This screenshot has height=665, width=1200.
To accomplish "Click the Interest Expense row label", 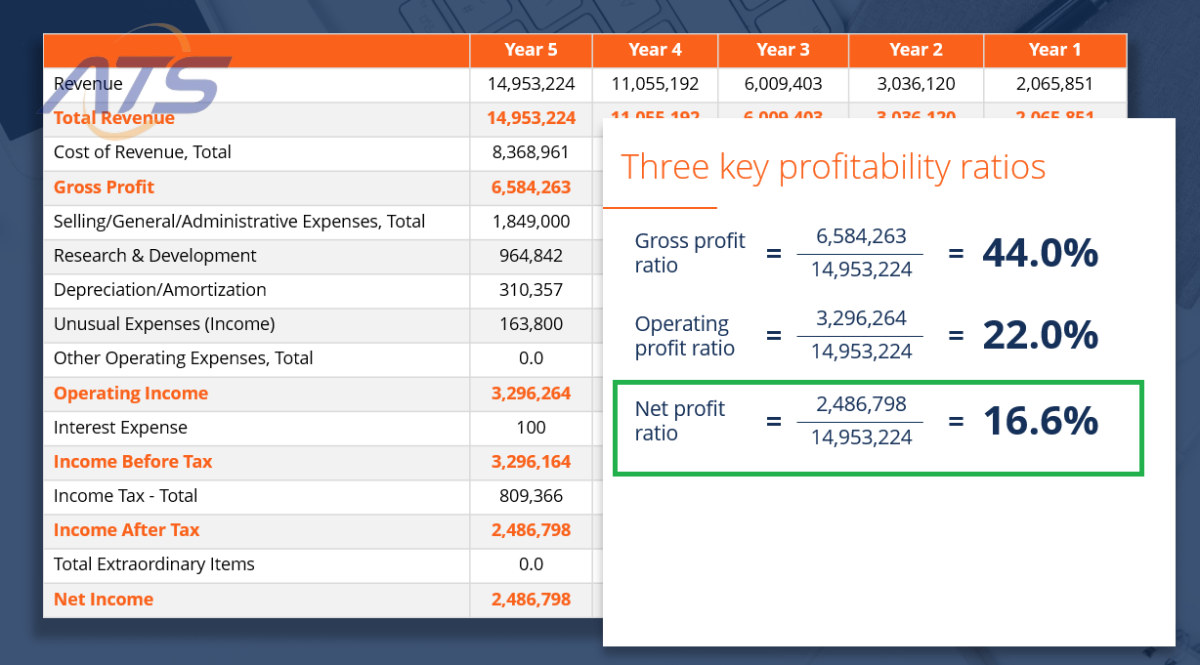I will click(x=120, y=428).
